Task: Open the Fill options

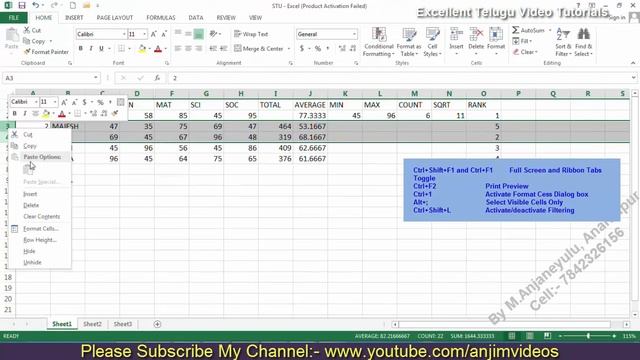Action: (522, 41)
